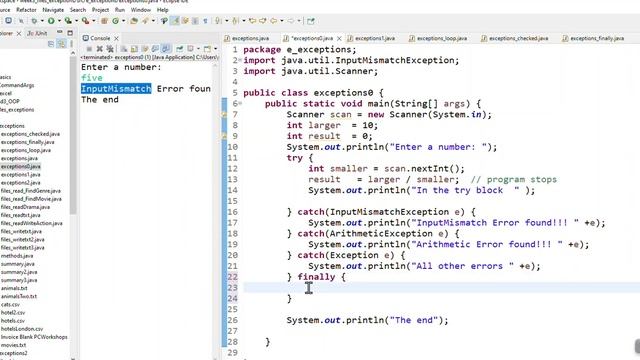Click the Back navigation arrow

click(x=273, y=21)
